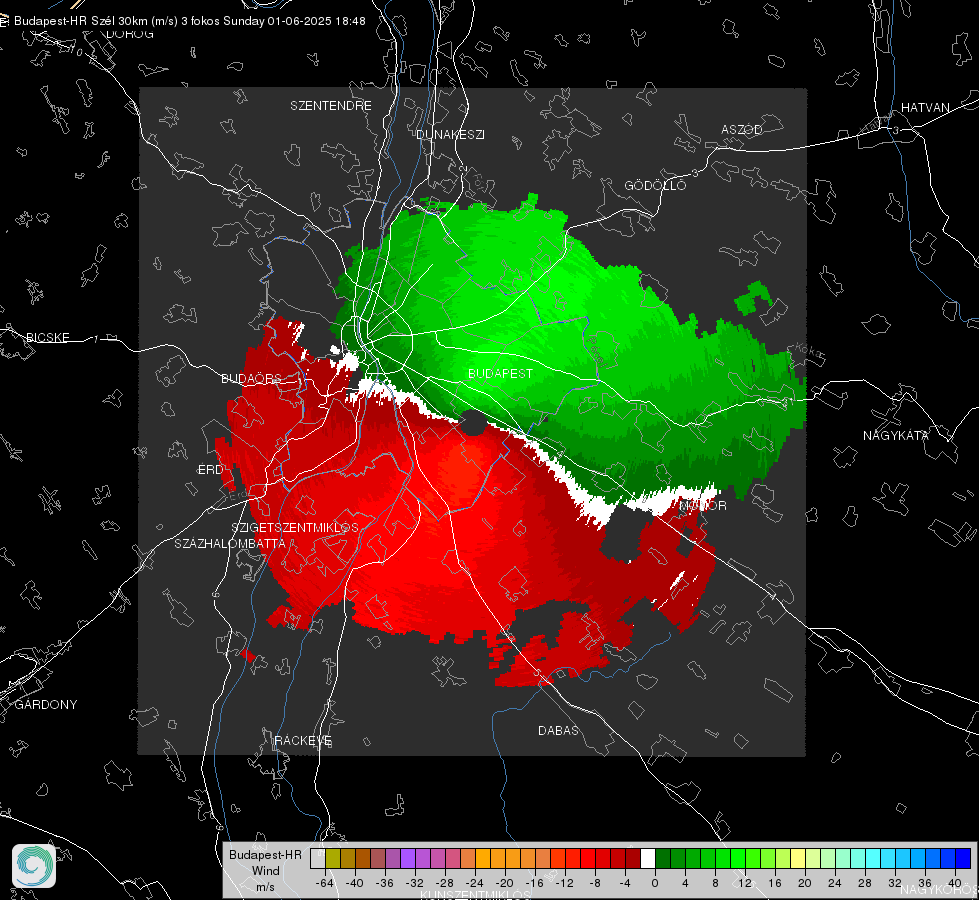Click the -20 value on the scale
Image resolution: width=979 pixels, height=900 pixels.
(504, 884)
